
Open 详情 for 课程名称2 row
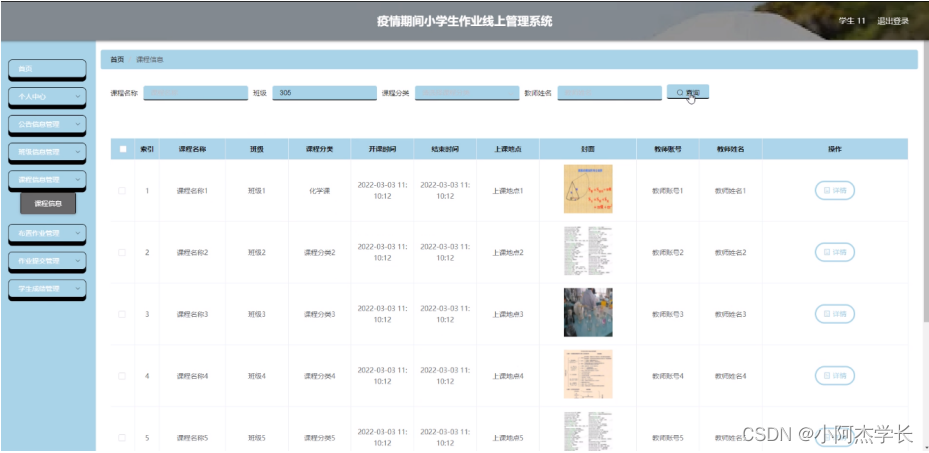[835, 252]
